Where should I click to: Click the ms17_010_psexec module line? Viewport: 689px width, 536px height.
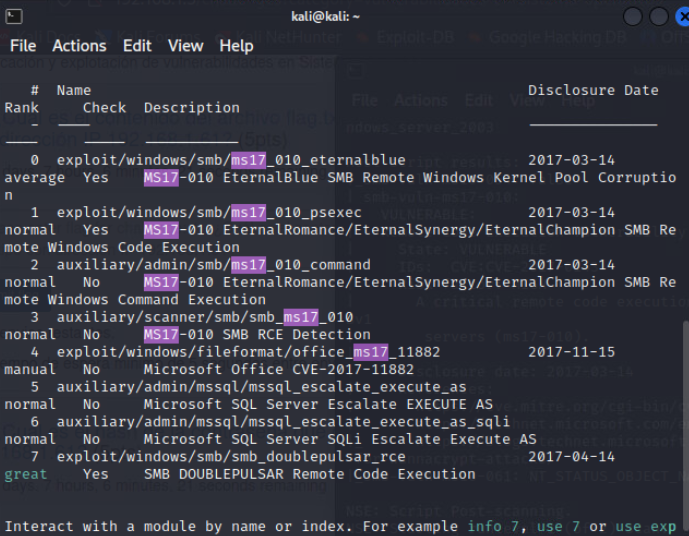coord(209,213)
